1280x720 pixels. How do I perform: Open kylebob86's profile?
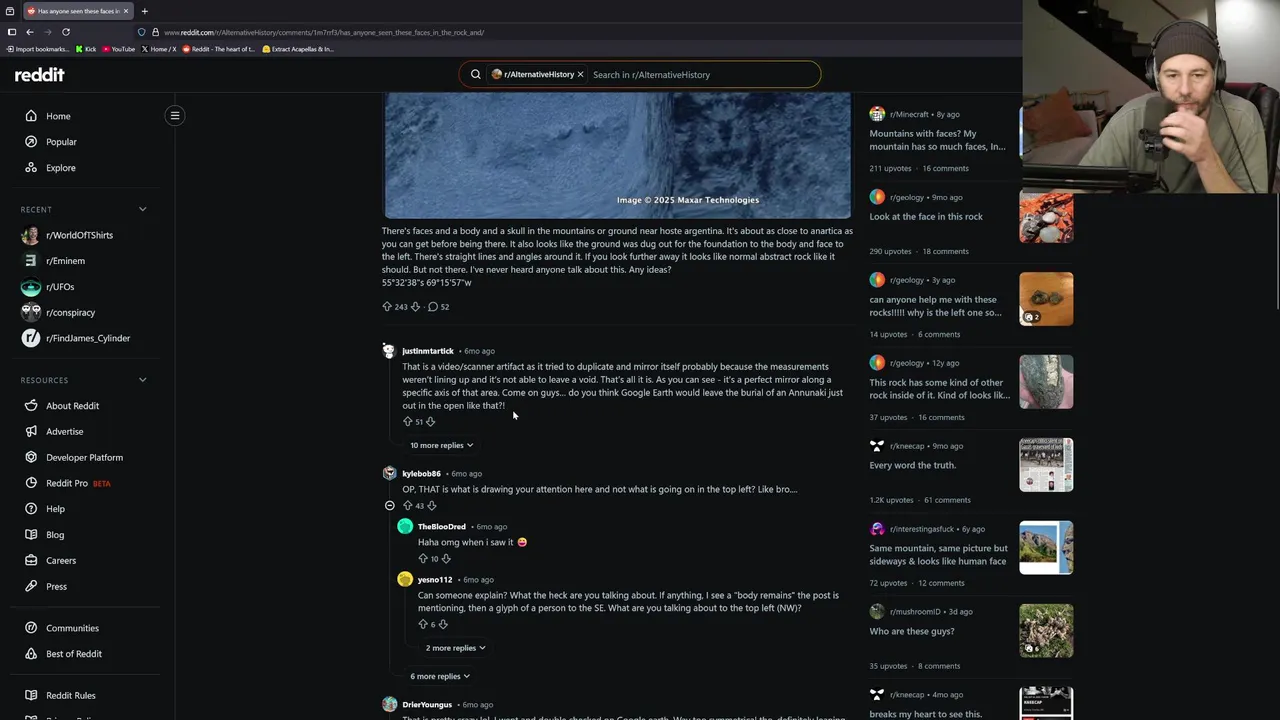(x=421, y=474)
